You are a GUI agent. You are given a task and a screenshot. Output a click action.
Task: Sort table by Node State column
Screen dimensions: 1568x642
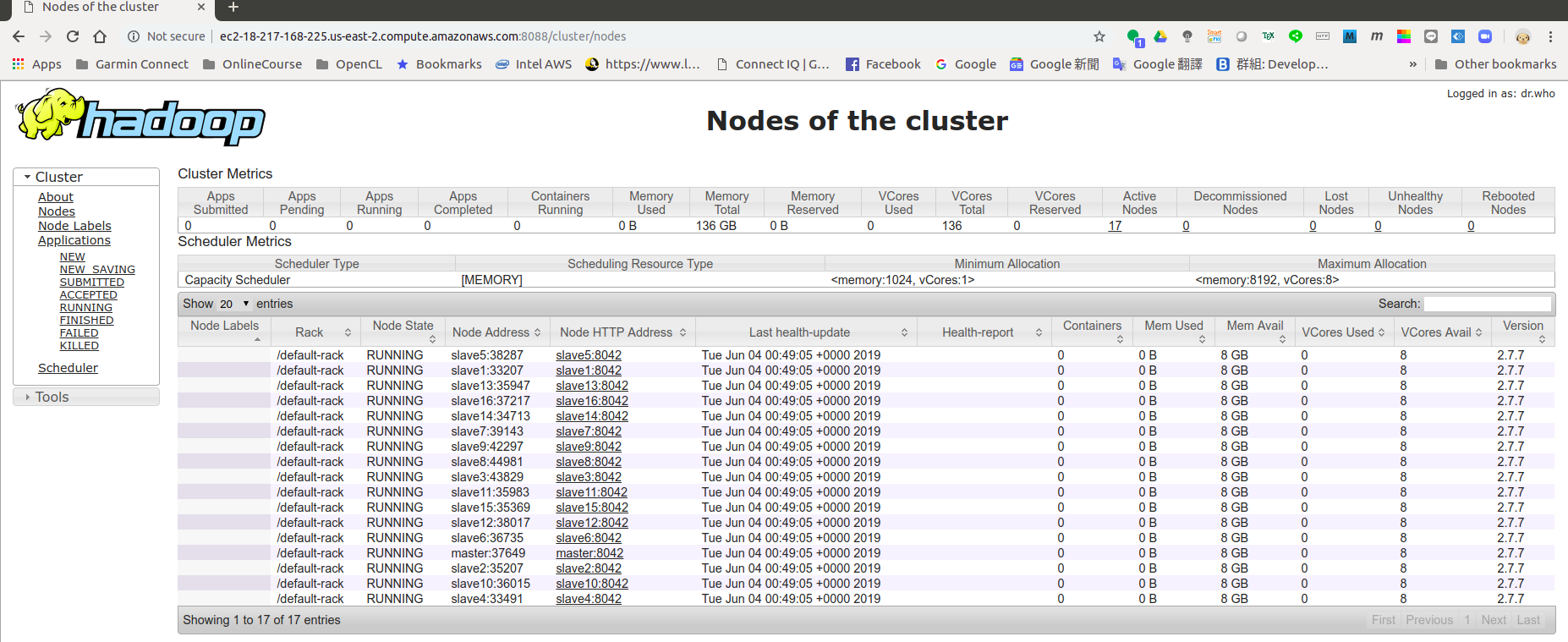coord(403,332)
